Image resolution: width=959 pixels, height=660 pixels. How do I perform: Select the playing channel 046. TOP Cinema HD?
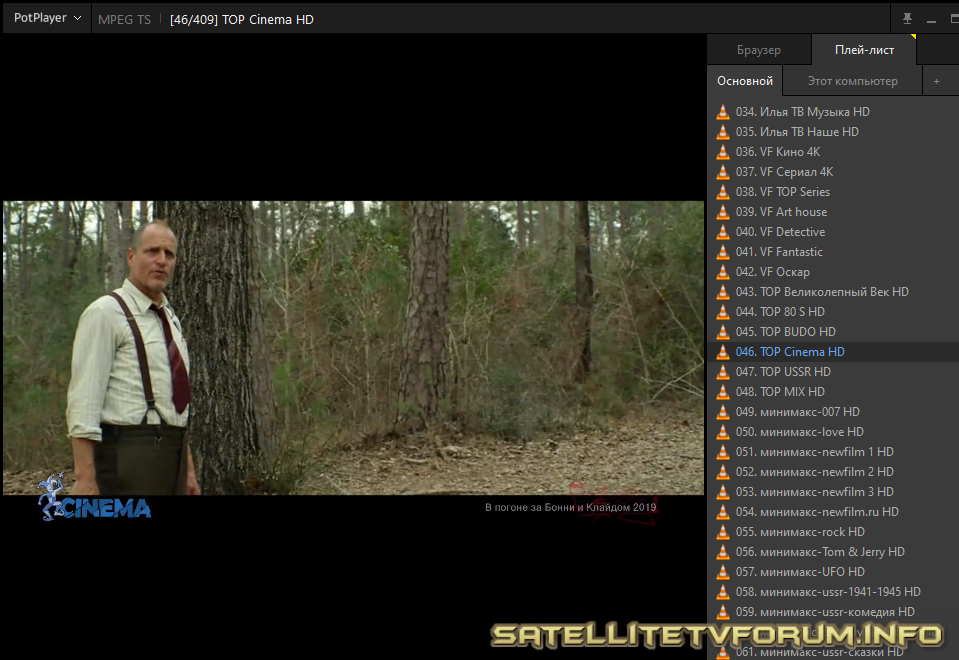pyautogui.click(x=833, y=352)
